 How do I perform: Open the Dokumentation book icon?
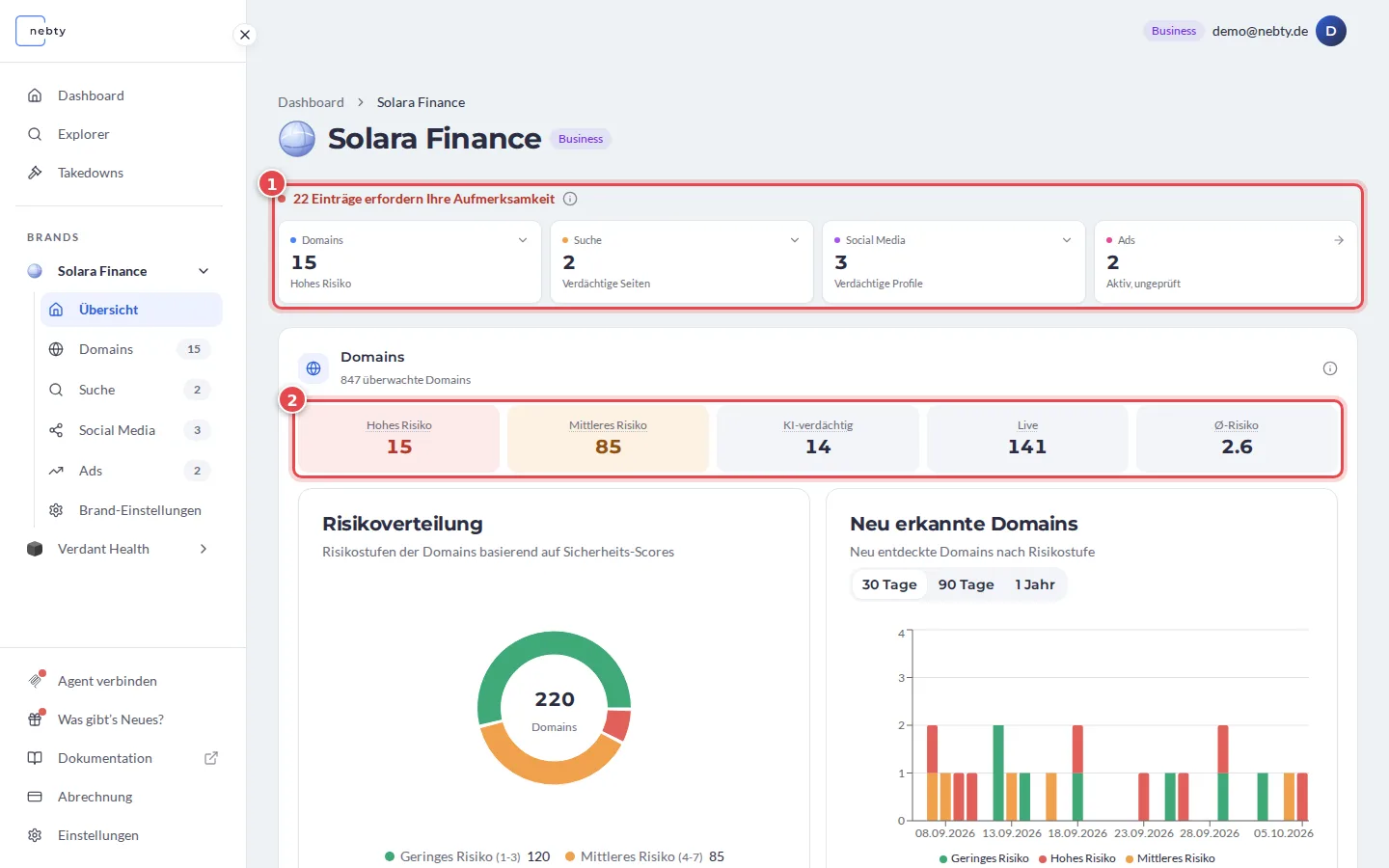pyautogui.click(x=35, y=758)
